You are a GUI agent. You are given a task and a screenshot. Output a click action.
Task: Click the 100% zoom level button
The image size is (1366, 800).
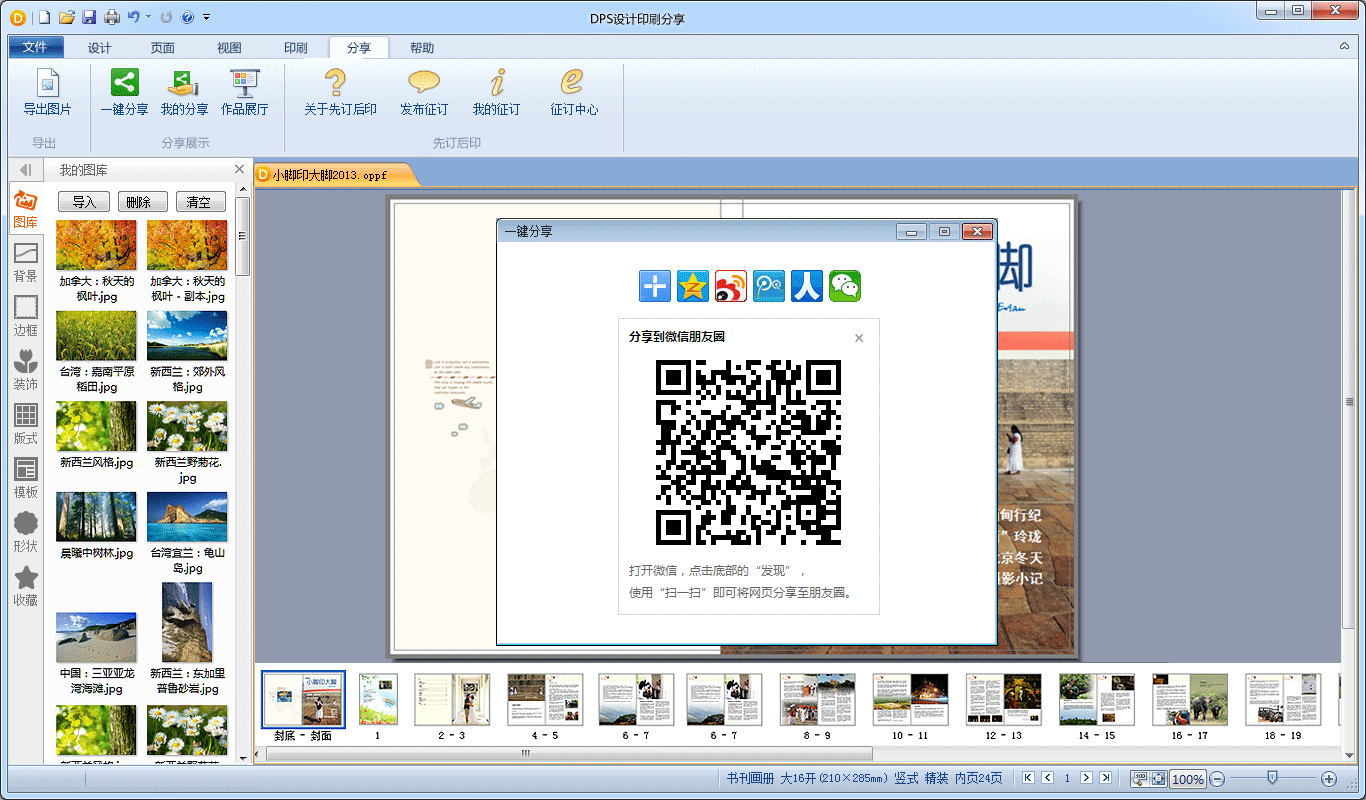[1187, 778]
